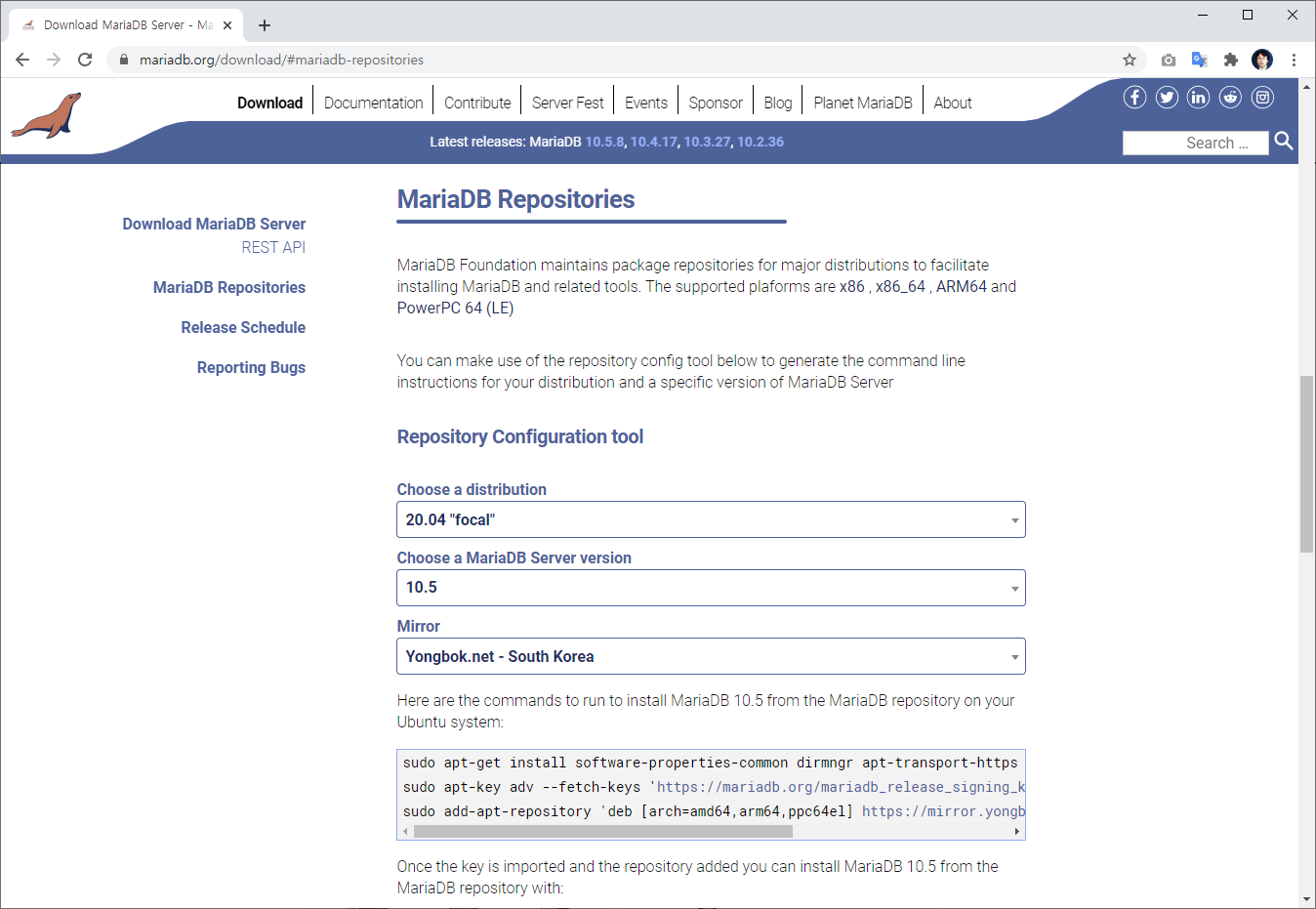Click the sudo add-apt-repository command line
Screen dimensions: 1316x909
click(x=714, y=811)
